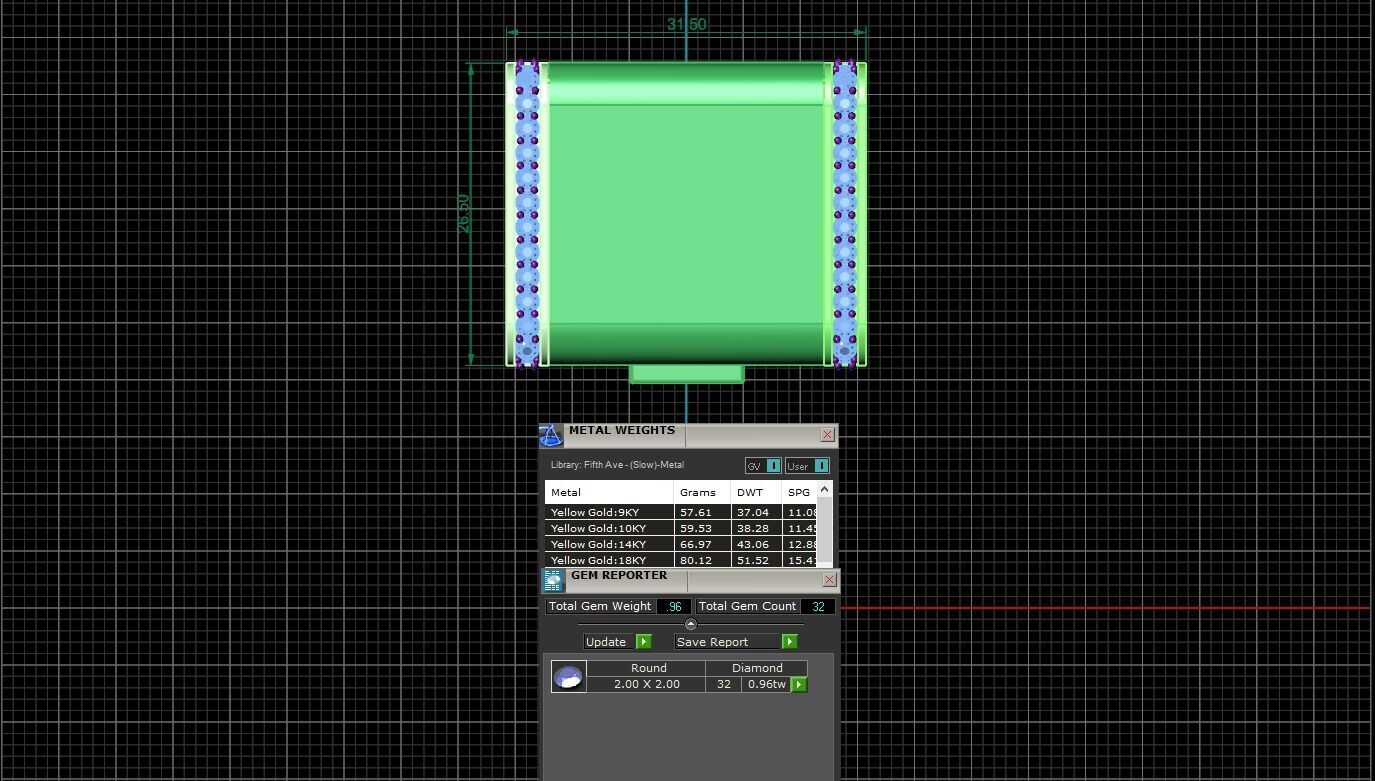The image size is (1375, 781).
Task: Click the DWT column header
Action: pyautogui.click(x=757, y=492)
